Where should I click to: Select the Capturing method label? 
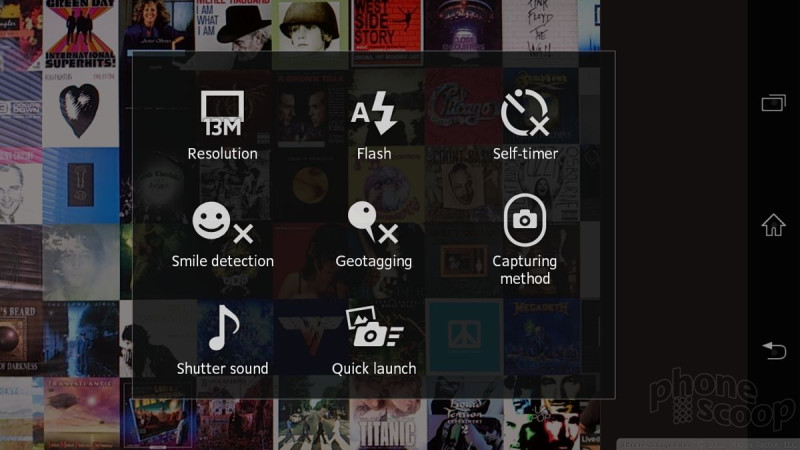pos(524,270)
